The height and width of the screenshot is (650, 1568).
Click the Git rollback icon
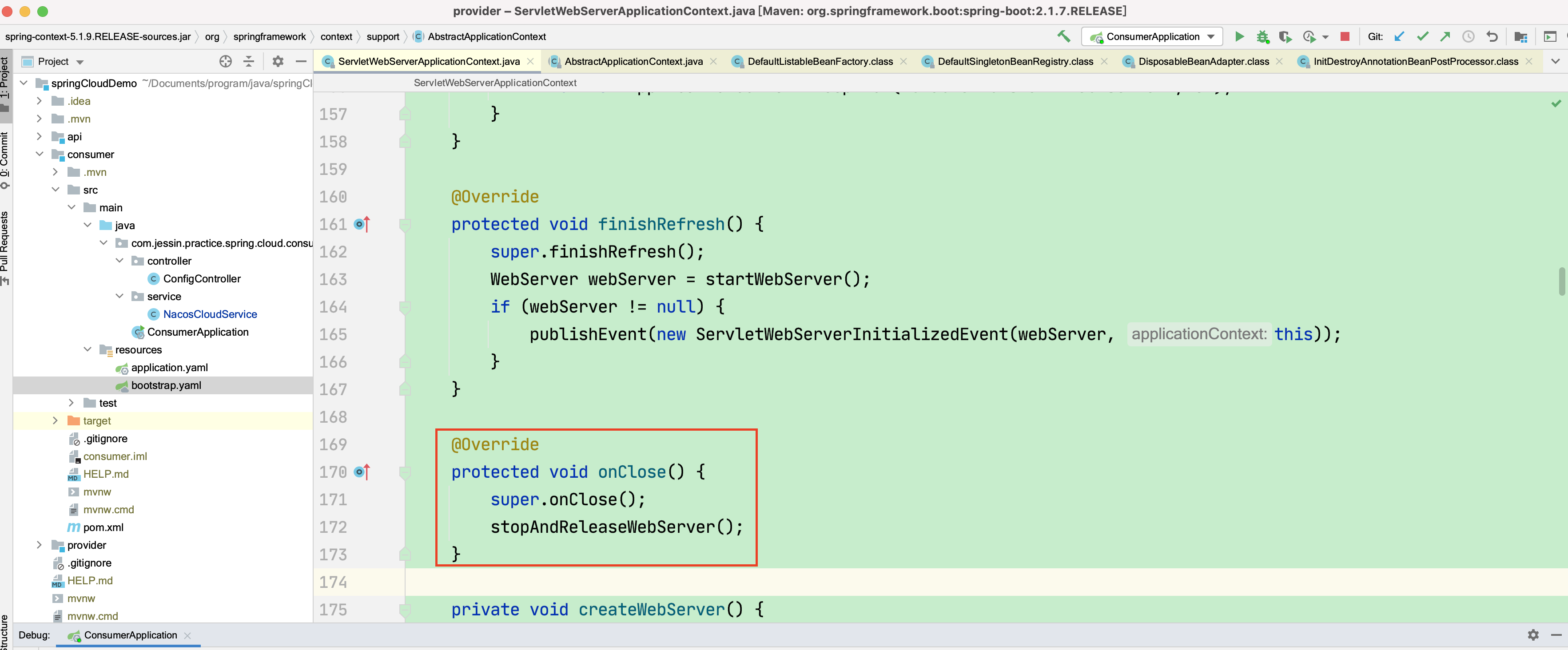pos(1492,36)
